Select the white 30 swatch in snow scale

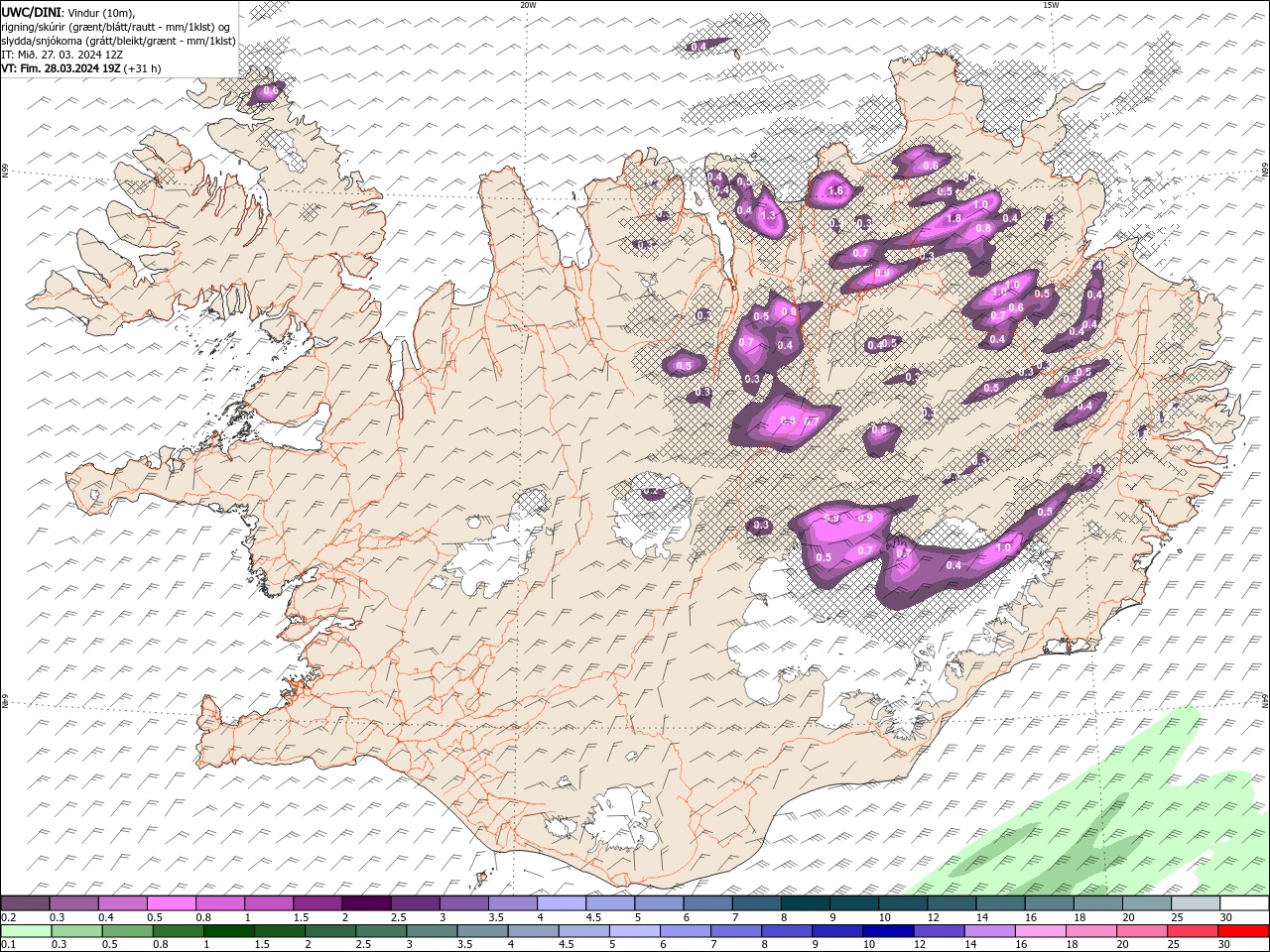click(1244, 903)
